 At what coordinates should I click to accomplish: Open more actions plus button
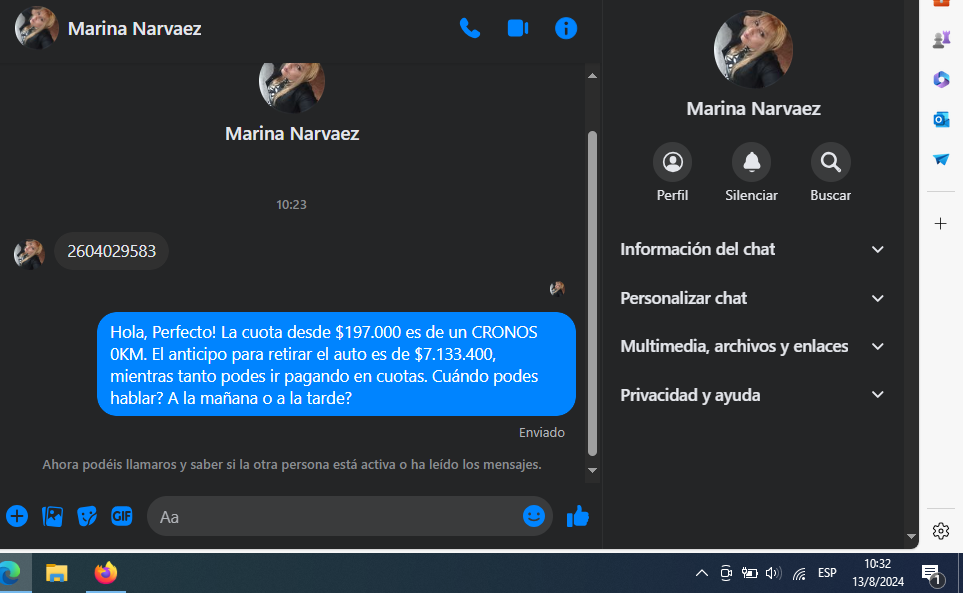(17, 516)
